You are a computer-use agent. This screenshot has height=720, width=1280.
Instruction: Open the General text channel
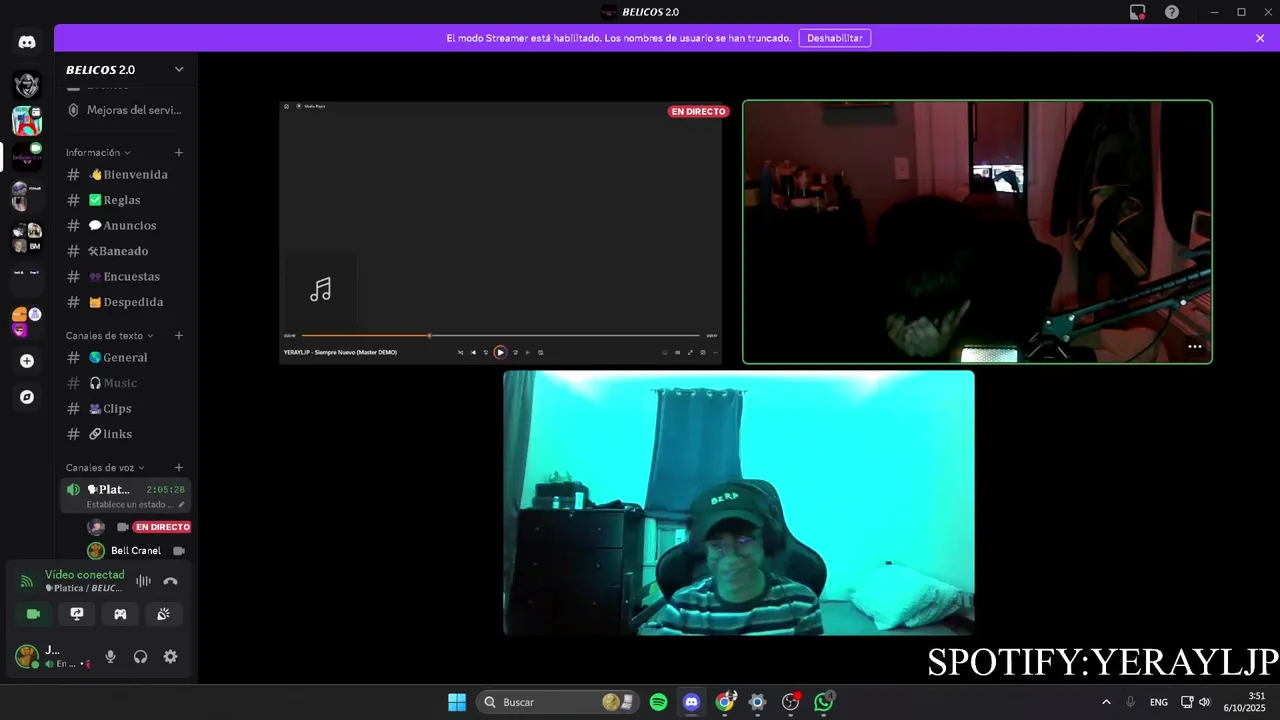click(x=125, y=357)
